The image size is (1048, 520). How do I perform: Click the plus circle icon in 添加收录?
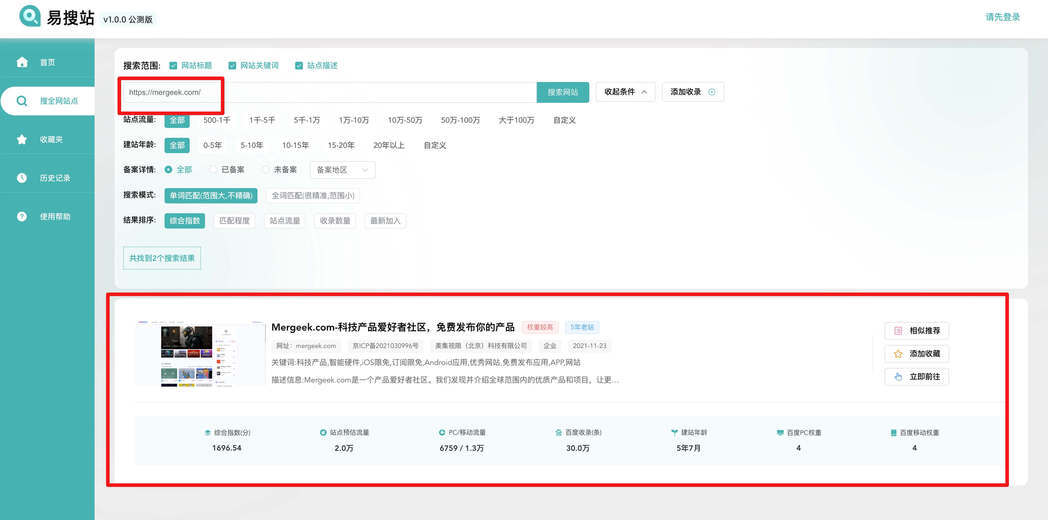tap(711, 92)
